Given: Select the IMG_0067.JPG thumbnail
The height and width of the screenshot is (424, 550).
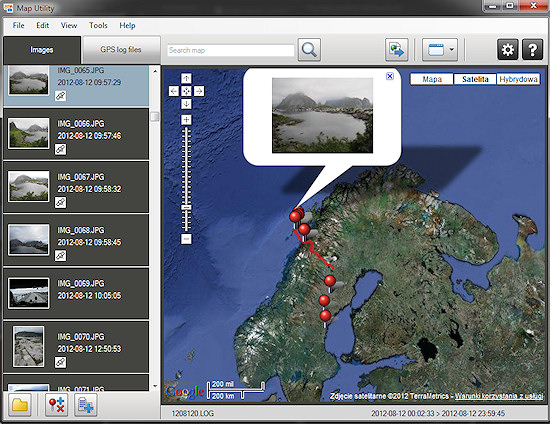Looking at the screenshot, I should (29, 187).
